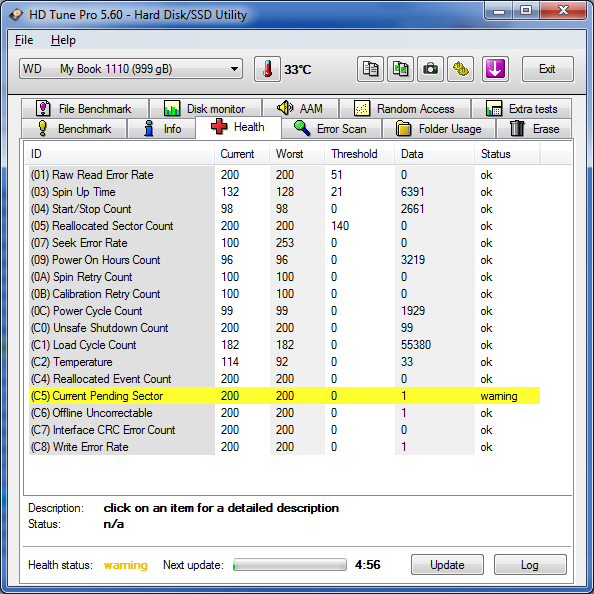594x594 pixels.
Task: Open the File menu
Action: (24, 40)
